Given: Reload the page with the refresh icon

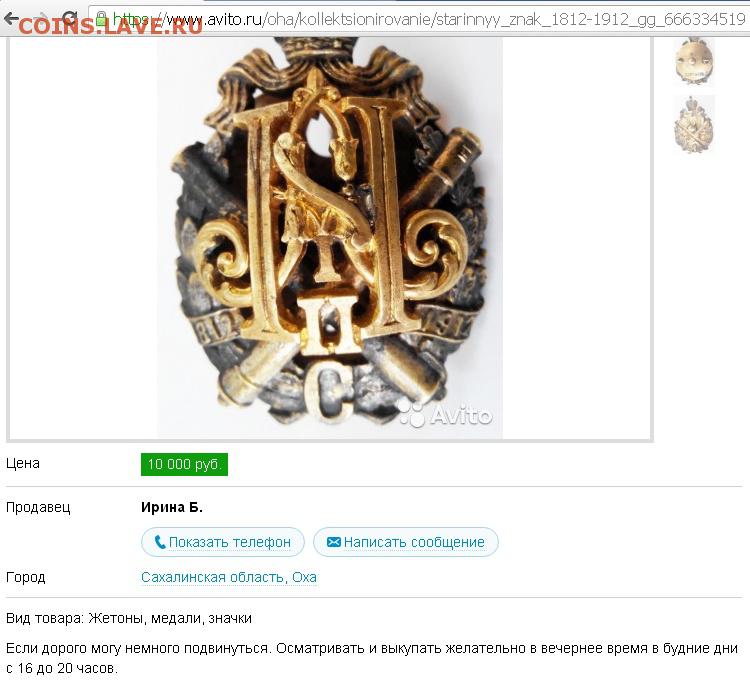Looking at the screenshot, I should pos(70,19).
